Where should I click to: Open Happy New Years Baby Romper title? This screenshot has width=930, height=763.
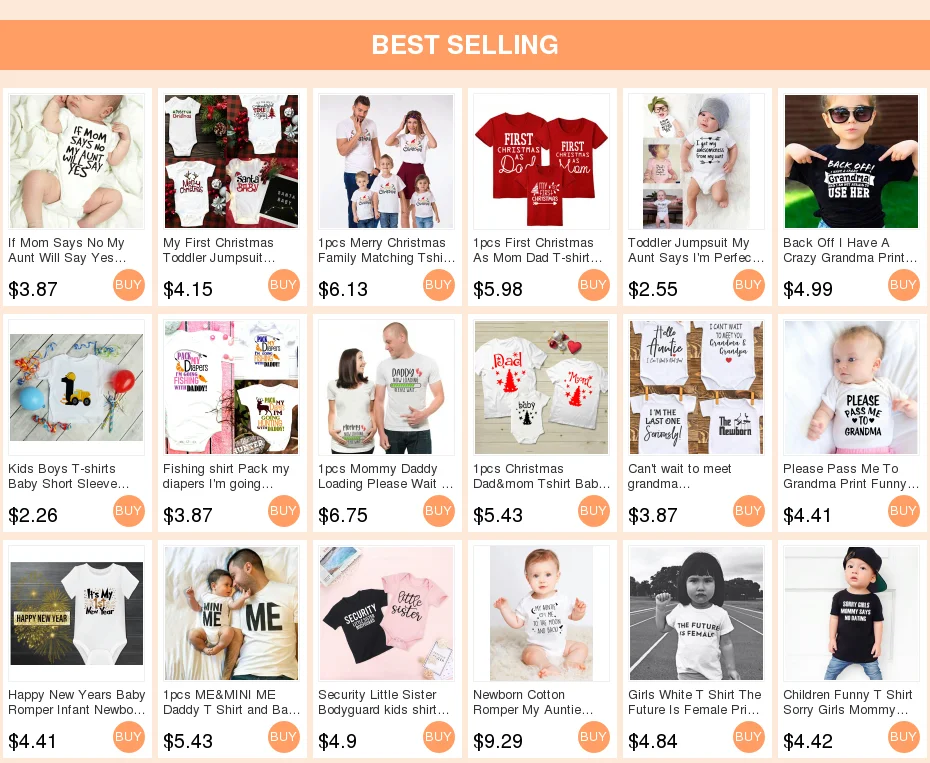(x=77, y=702)
